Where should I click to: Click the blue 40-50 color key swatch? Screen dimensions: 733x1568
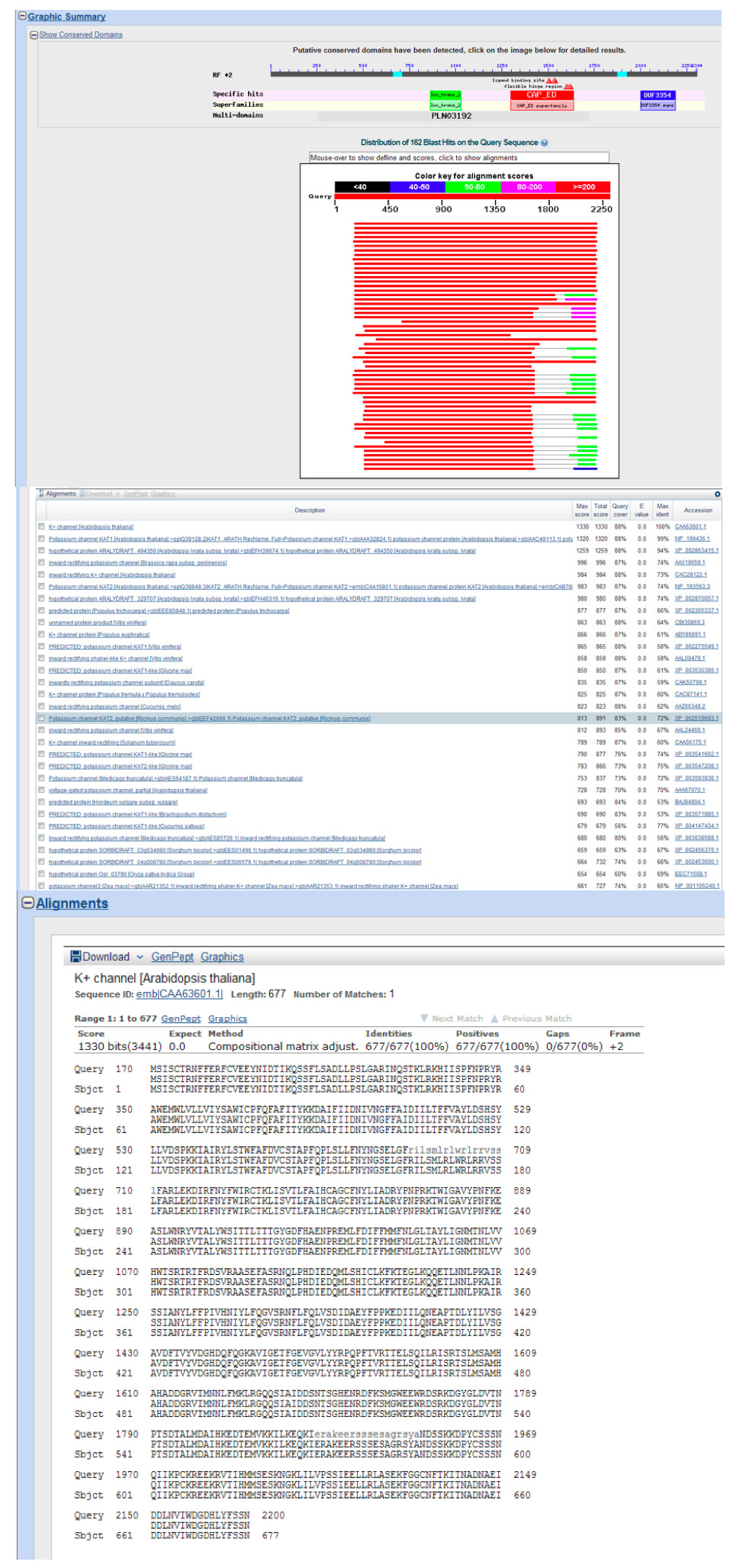click(418, 187)
